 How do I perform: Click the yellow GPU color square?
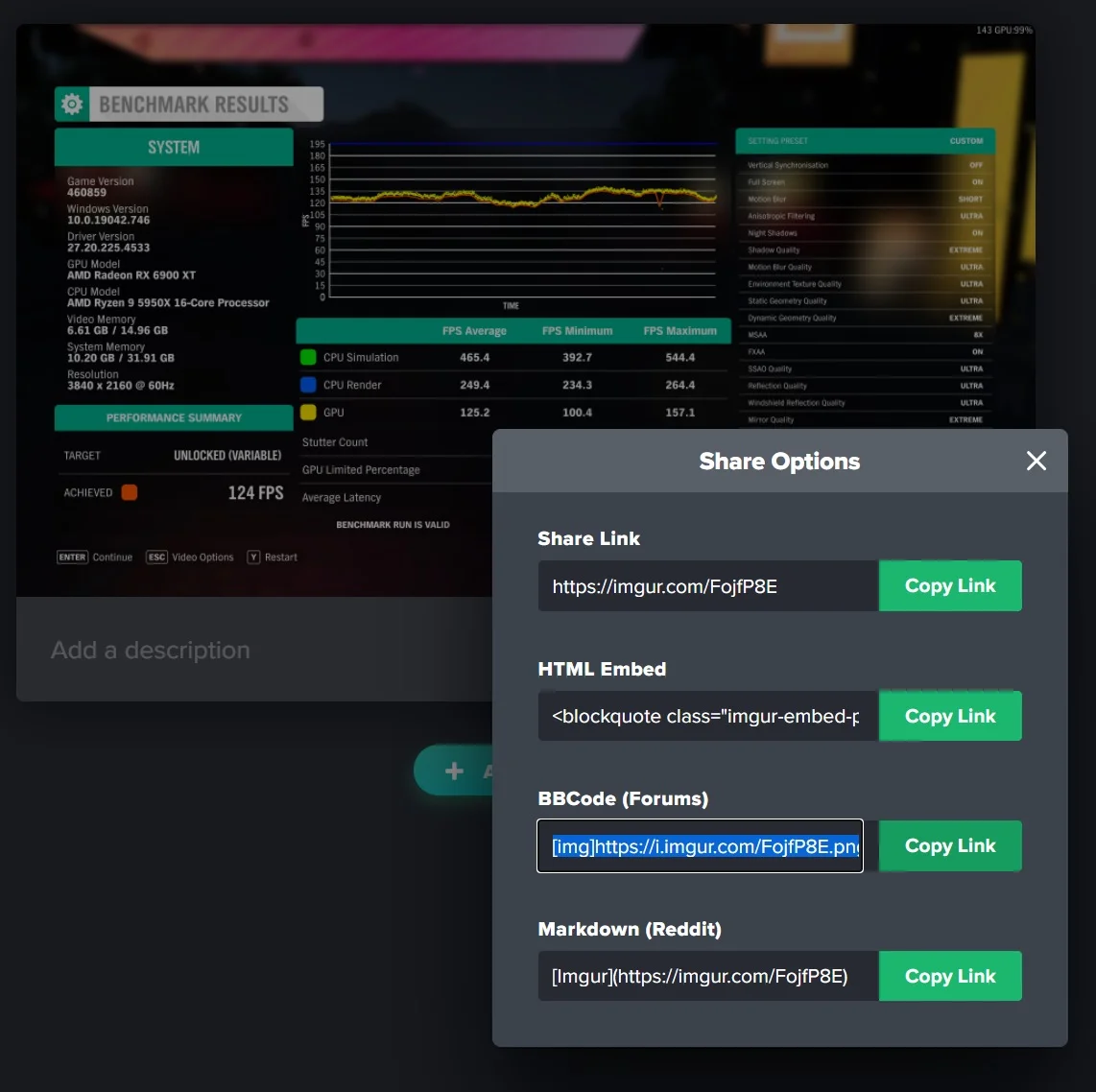pos(308,413)
